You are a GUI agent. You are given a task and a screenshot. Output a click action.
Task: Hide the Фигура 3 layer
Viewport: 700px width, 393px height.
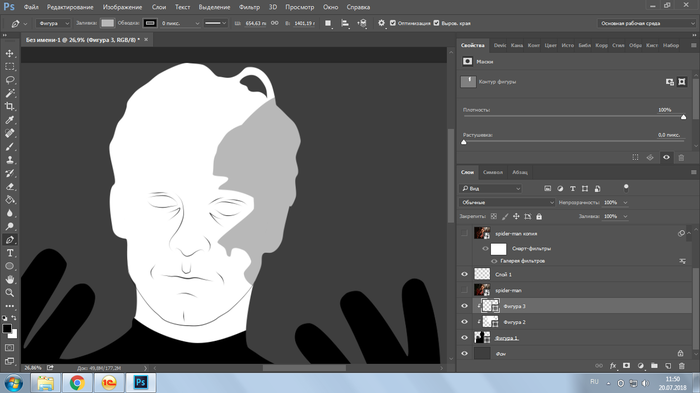464,306
